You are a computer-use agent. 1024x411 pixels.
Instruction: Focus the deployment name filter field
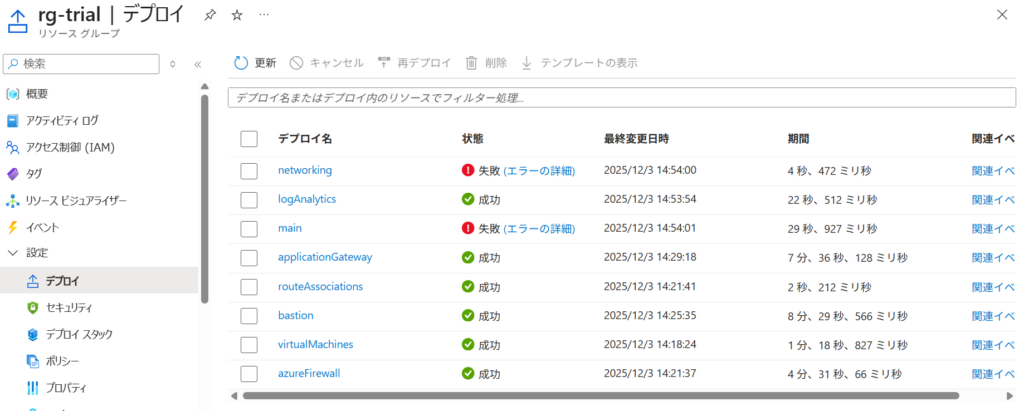click(x=620, y=98)
